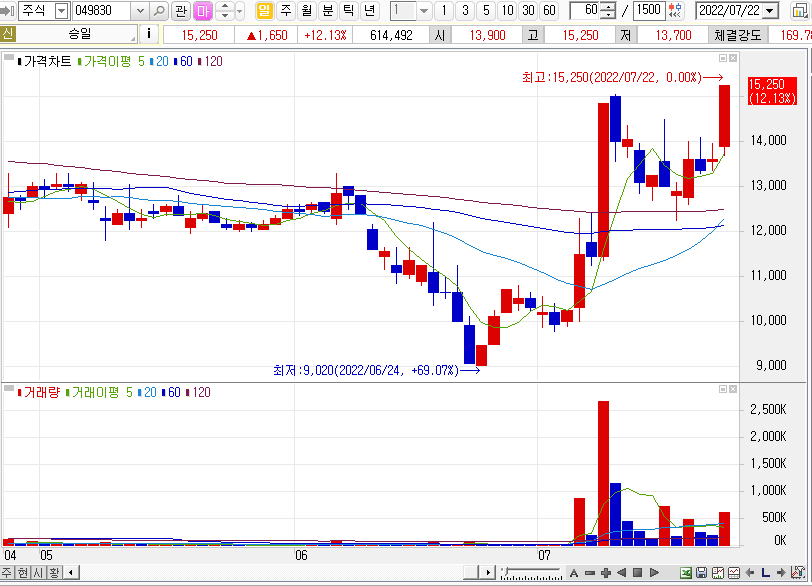812x586 pixels.
Task: Click the 가격이평 5 moving average legend
Action: 111,61
